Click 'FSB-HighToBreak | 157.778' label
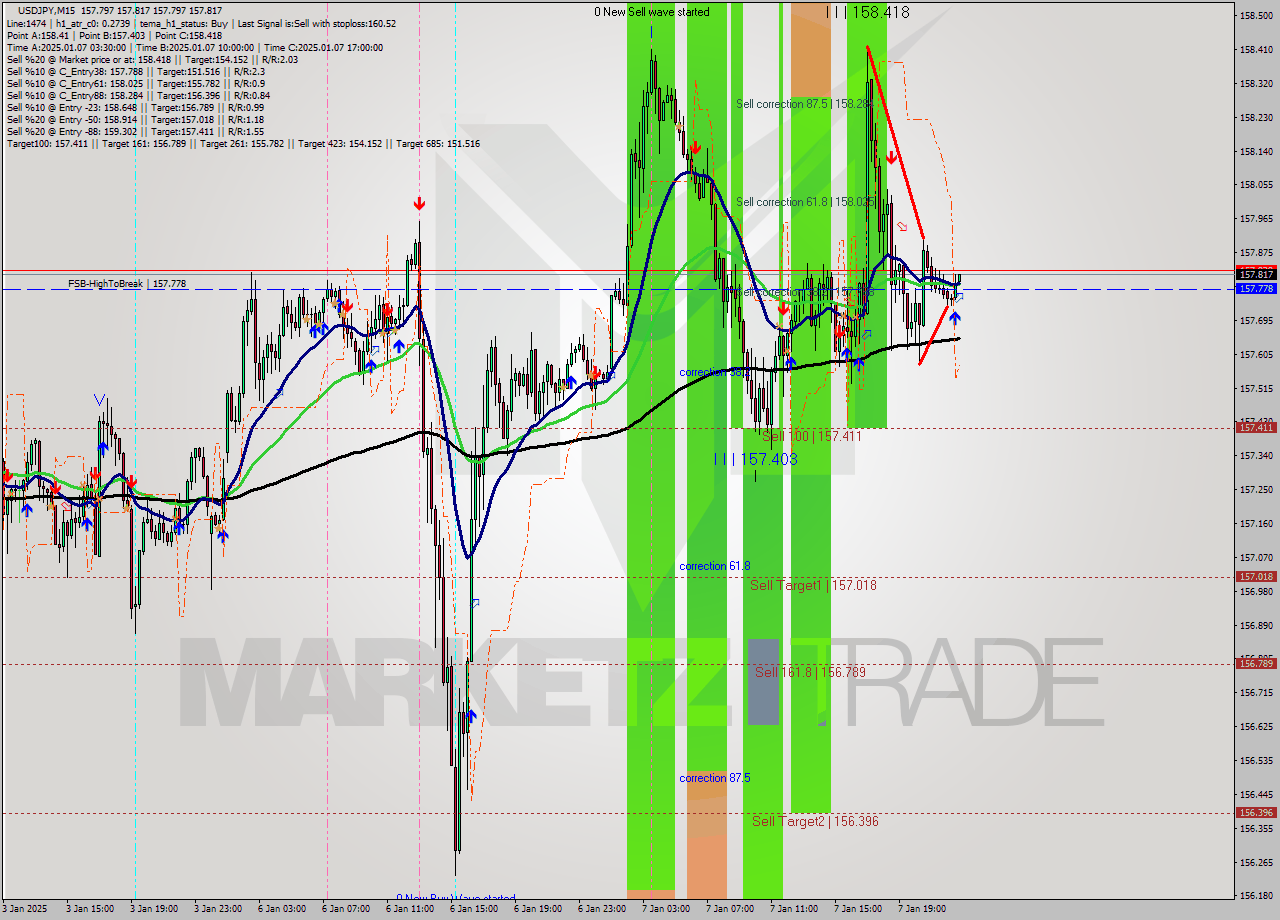 click(127, 284)
